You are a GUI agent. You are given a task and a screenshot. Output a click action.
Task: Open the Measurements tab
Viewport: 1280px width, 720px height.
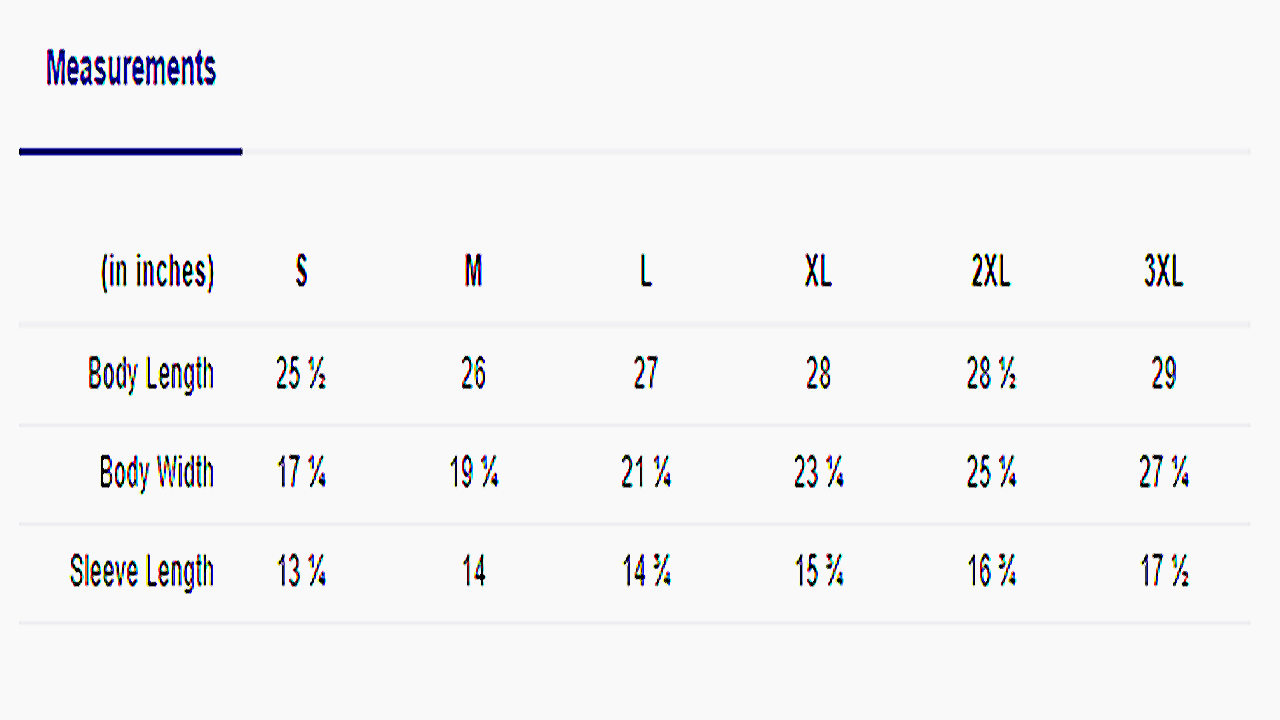click(x=131, y=69)
